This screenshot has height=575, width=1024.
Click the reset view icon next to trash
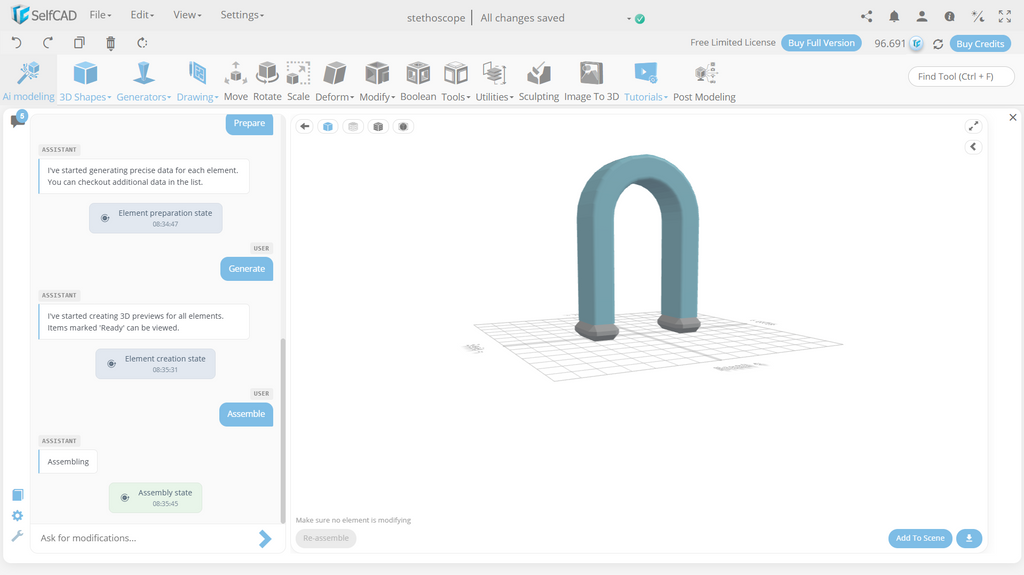point(142,43)
